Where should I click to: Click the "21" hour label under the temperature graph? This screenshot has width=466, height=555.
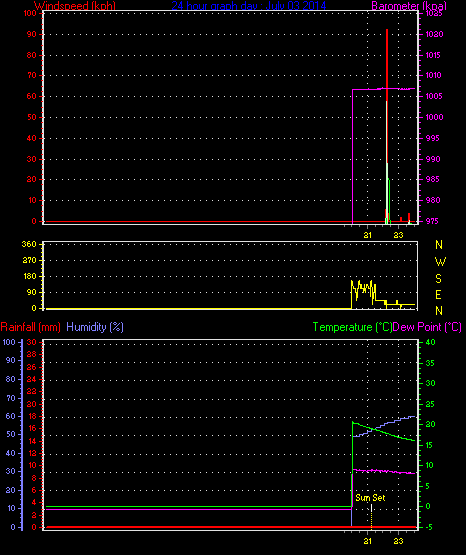click(x=368, y=541)
